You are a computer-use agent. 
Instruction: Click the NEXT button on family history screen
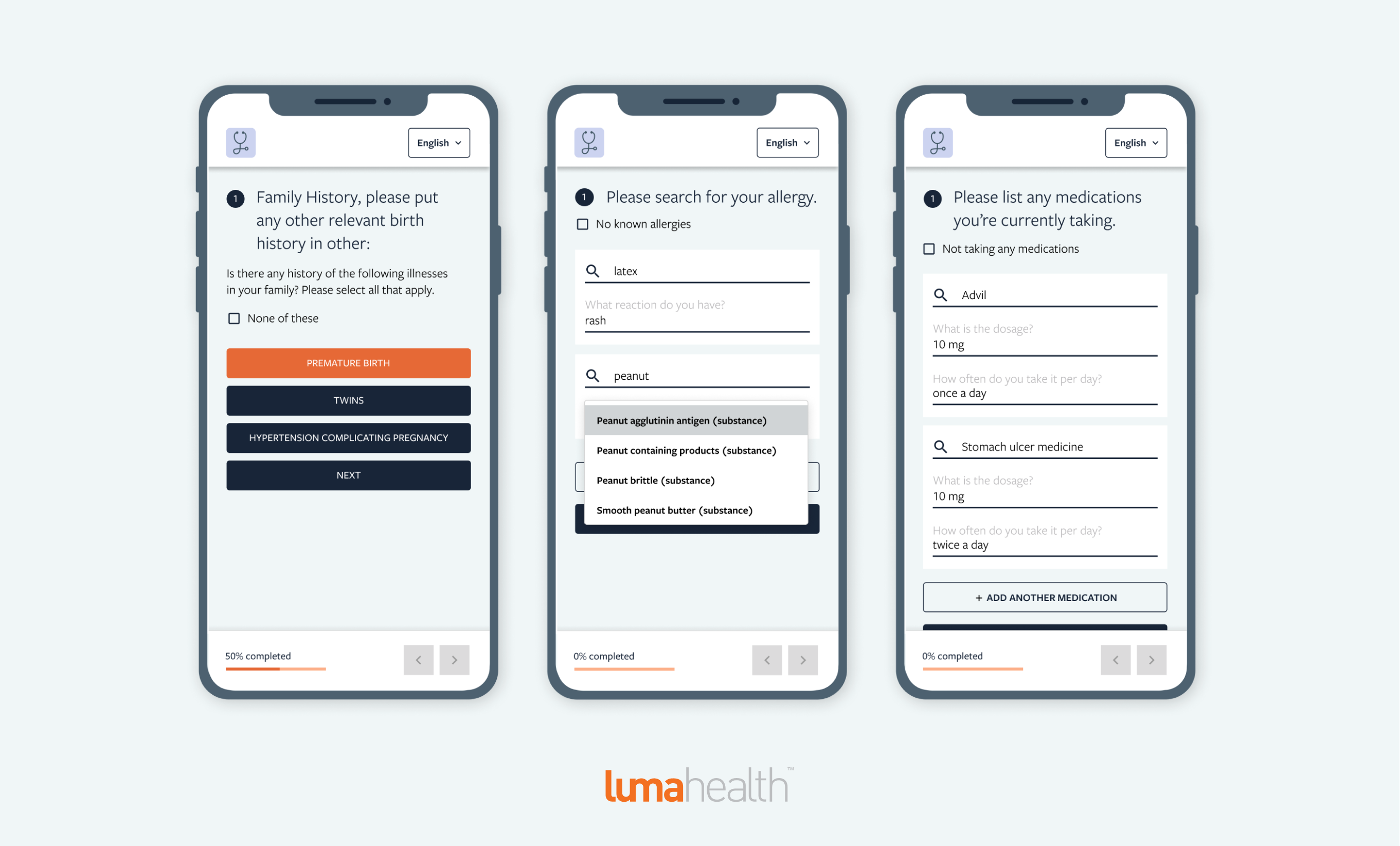[349, 475]
